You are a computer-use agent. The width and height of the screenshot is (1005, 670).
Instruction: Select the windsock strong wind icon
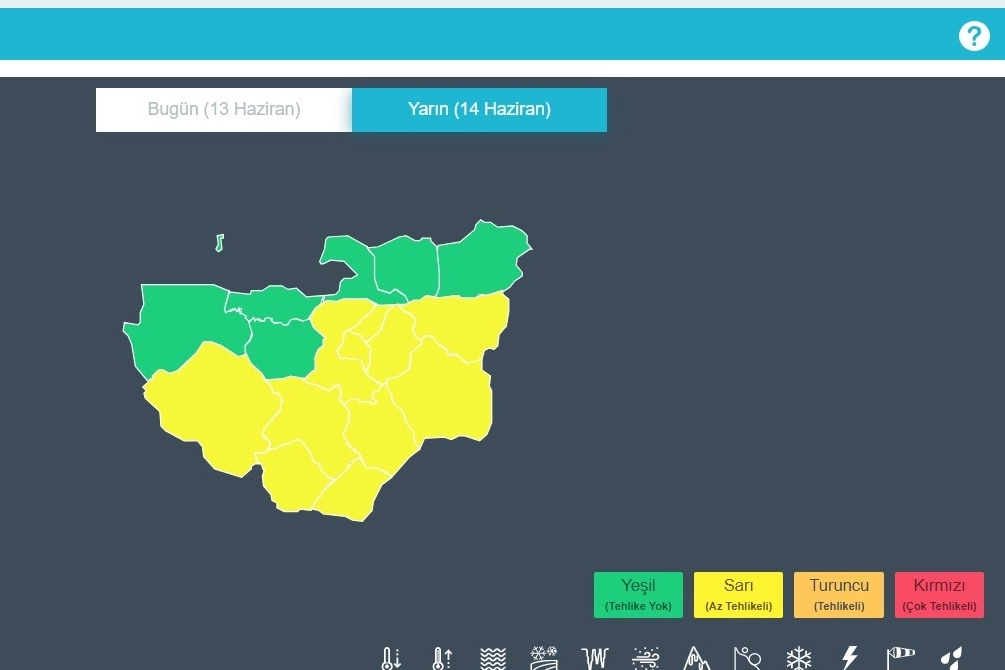coord(900,658)
